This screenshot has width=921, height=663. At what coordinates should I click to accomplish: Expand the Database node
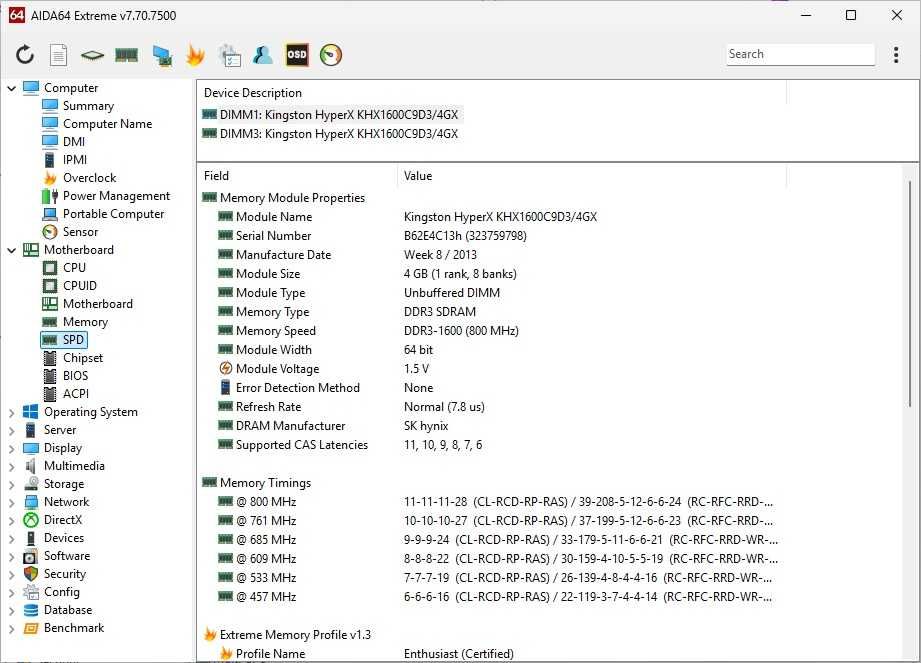tap(11, 611)
